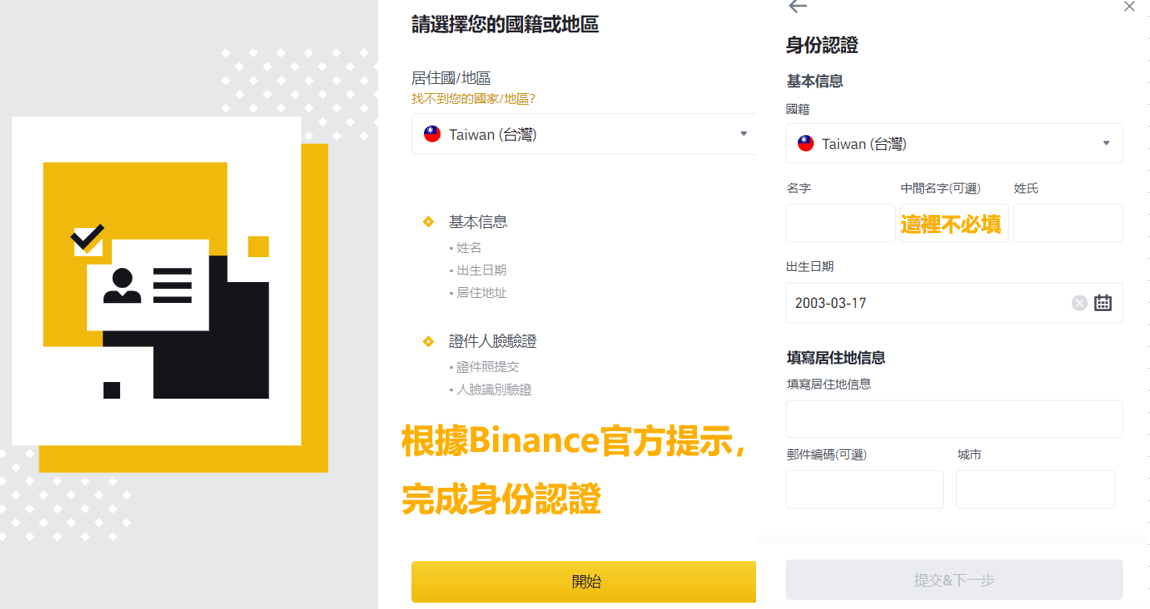Click the Taiwan flag in the residence selector
Screen dimensions: 1150x609
click(x=432, y=134)
